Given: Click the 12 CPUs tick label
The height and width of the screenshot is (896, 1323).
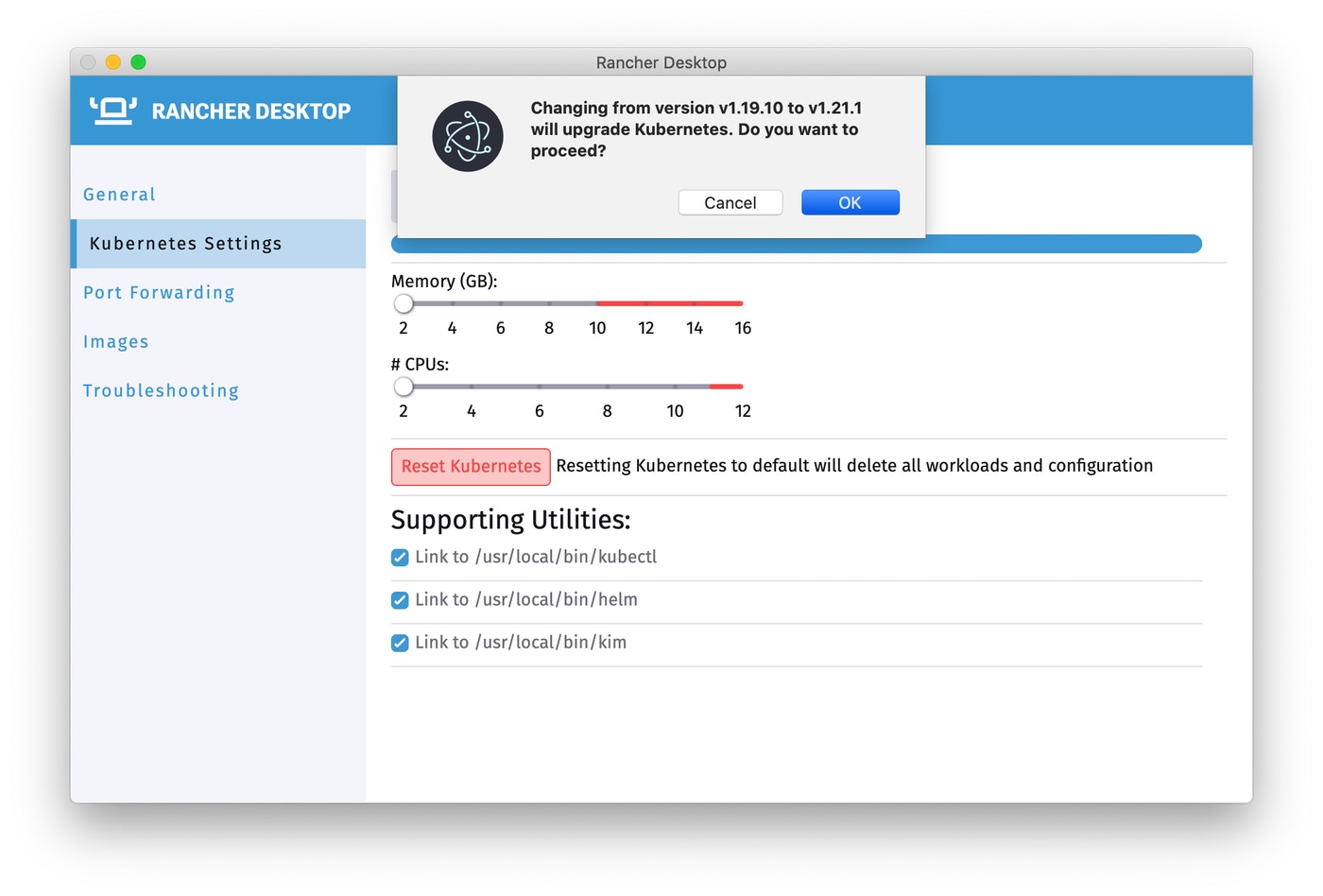Looking at the screenshot, I should point(743,411).
